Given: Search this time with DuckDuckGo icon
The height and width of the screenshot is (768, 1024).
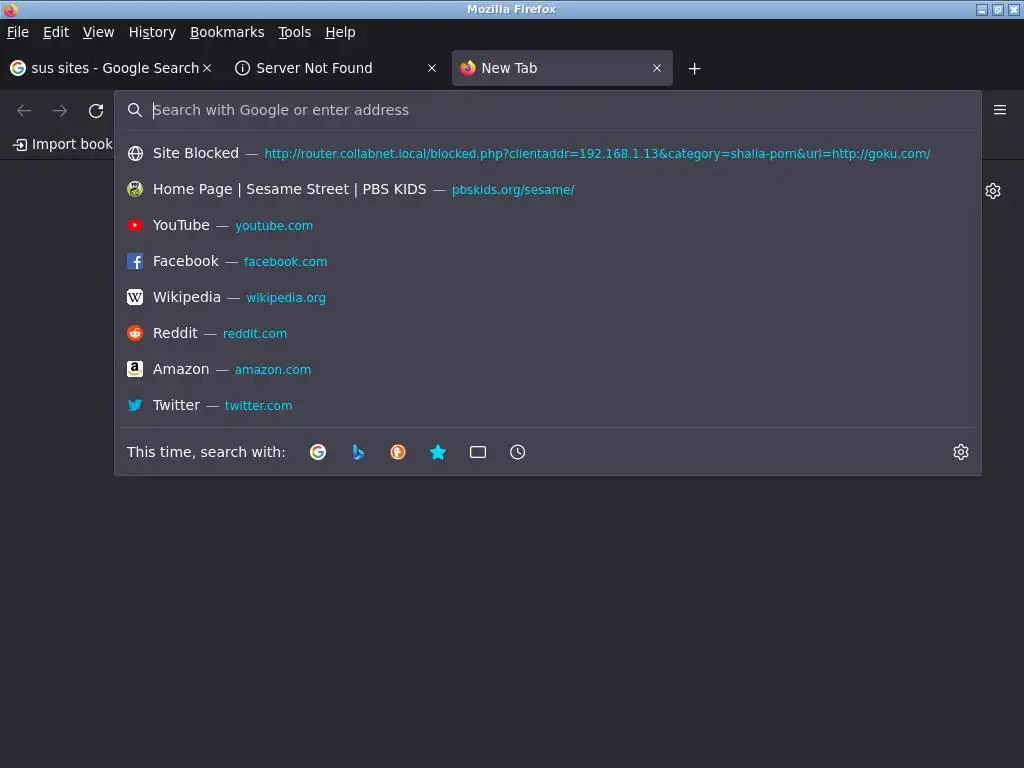Looking at the screenshot, I should [x=398, y=452].
